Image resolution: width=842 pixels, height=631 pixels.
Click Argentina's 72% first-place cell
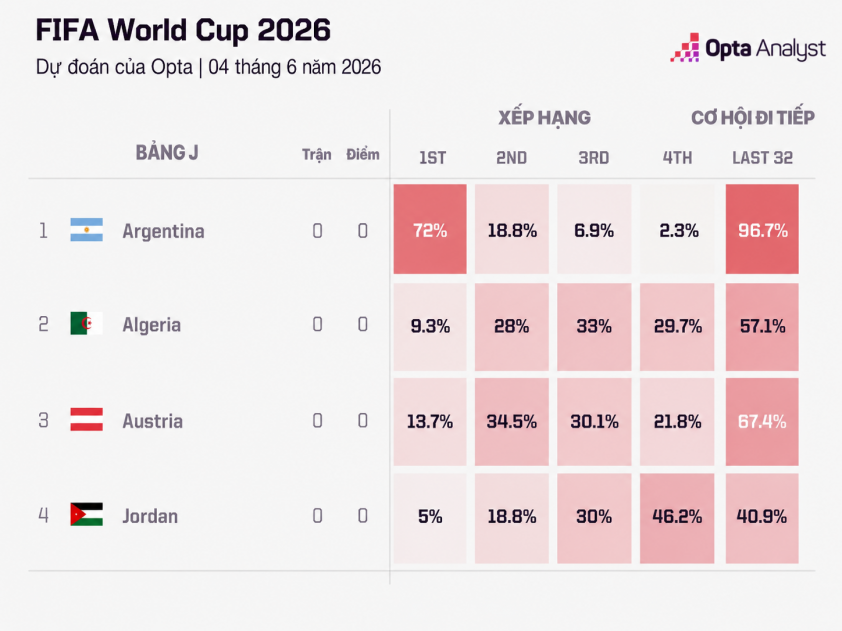tap(430, 229)
